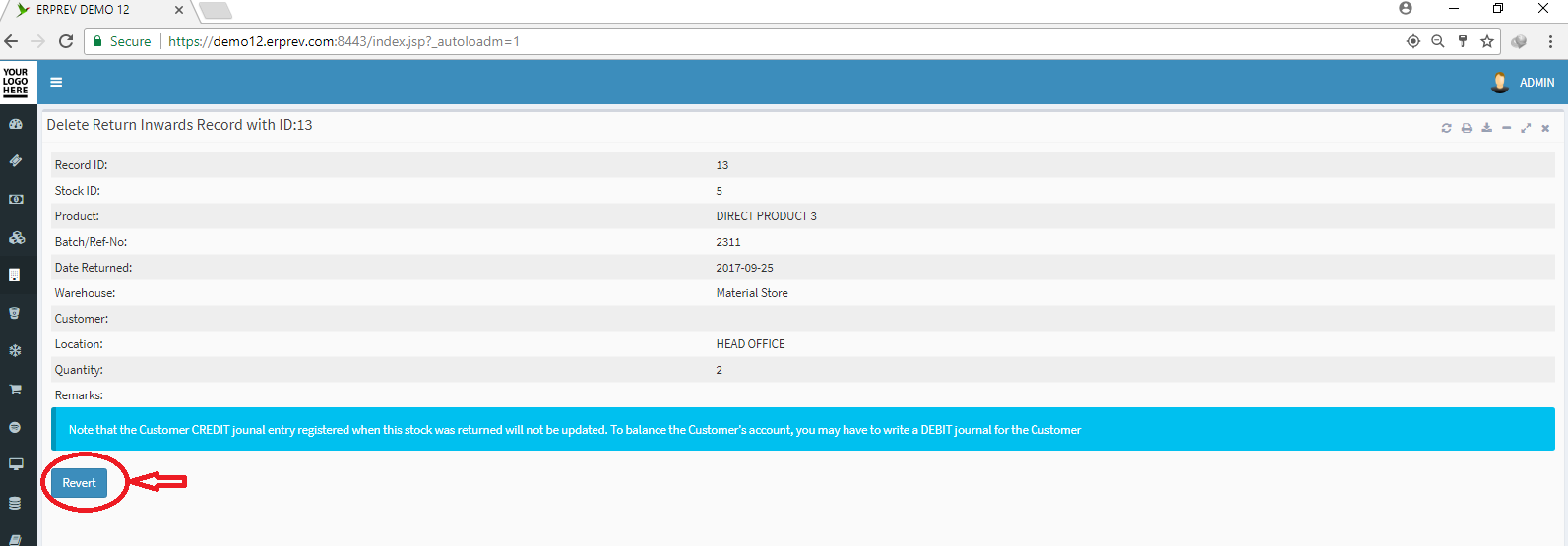Click the HEAD OFFICE location value
The height and width of the screenshot is (546, 1568).
click(750, 344)
